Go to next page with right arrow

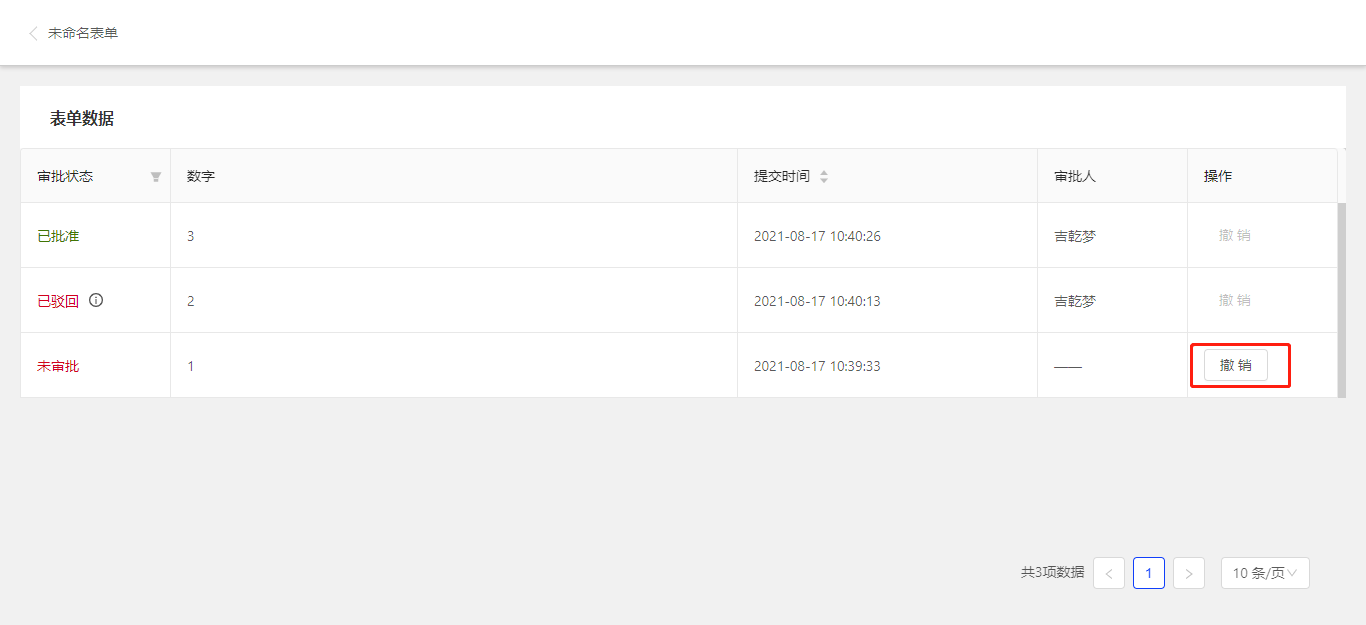[1188, 573]
